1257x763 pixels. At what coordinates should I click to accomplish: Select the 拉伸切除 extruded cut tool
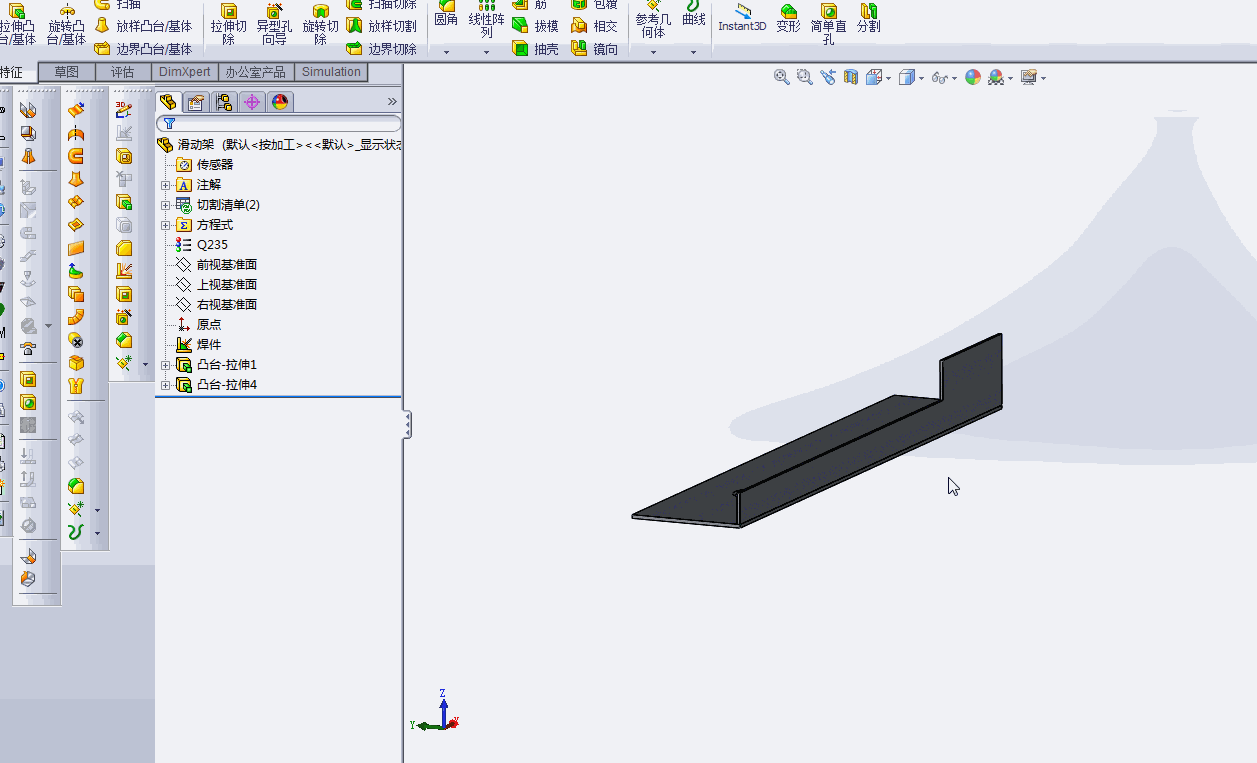point(228,24)
